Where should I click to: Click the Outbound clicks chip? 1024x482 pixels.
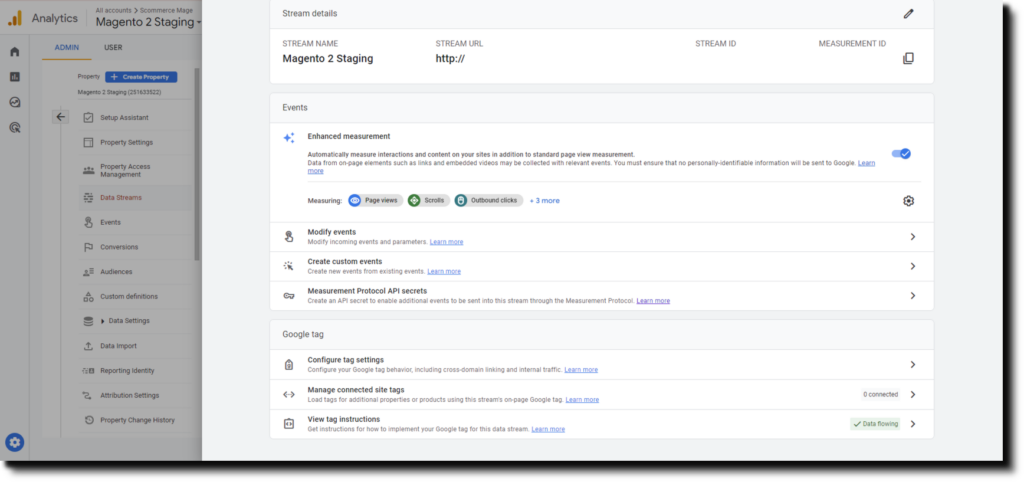[488, 201]
